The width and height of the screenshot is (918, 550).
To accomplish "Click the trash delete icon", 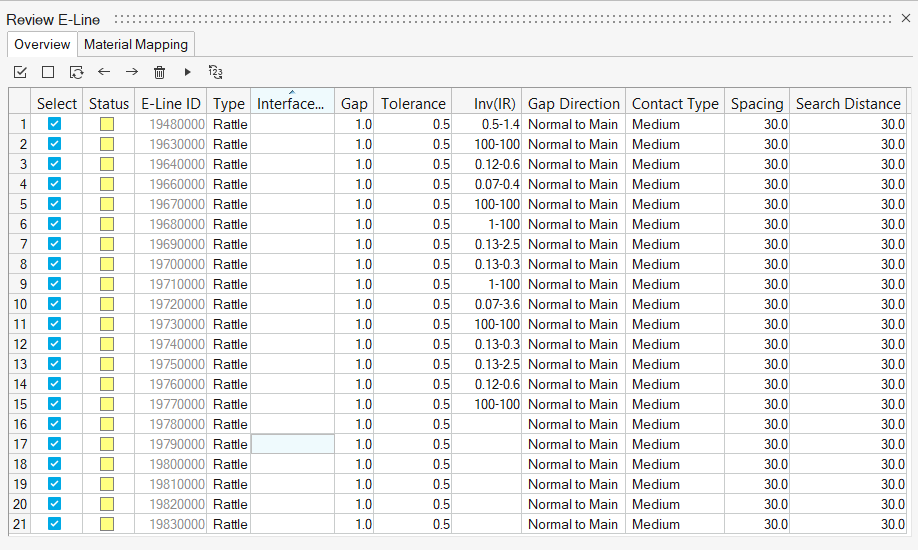I will click(x=159, y=72).
